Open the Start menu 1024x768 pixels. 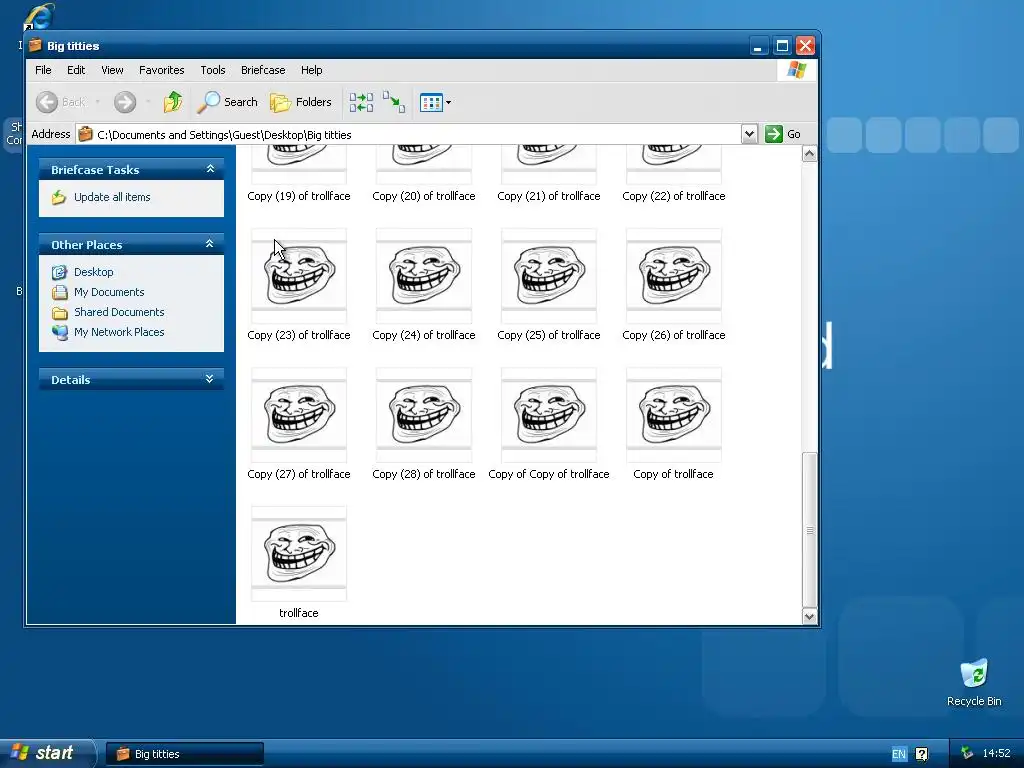48,753
